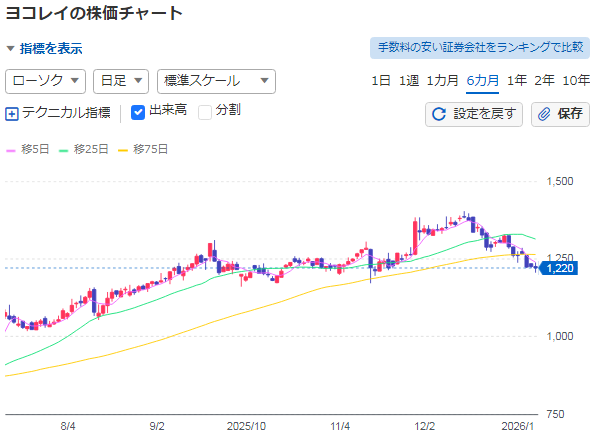This screenshot has height=438, width=596.
Task: Click the 1,220 current price label
Action: tap(559, 268)
